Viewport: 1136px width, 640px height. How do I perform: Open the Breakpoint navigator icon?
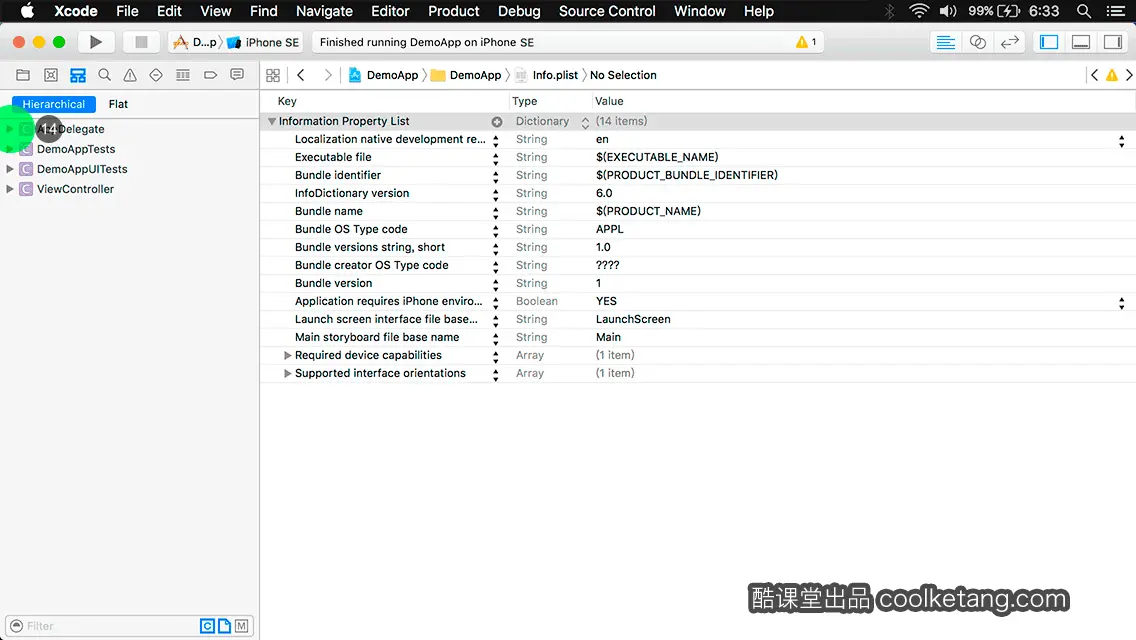click(210, 75)
